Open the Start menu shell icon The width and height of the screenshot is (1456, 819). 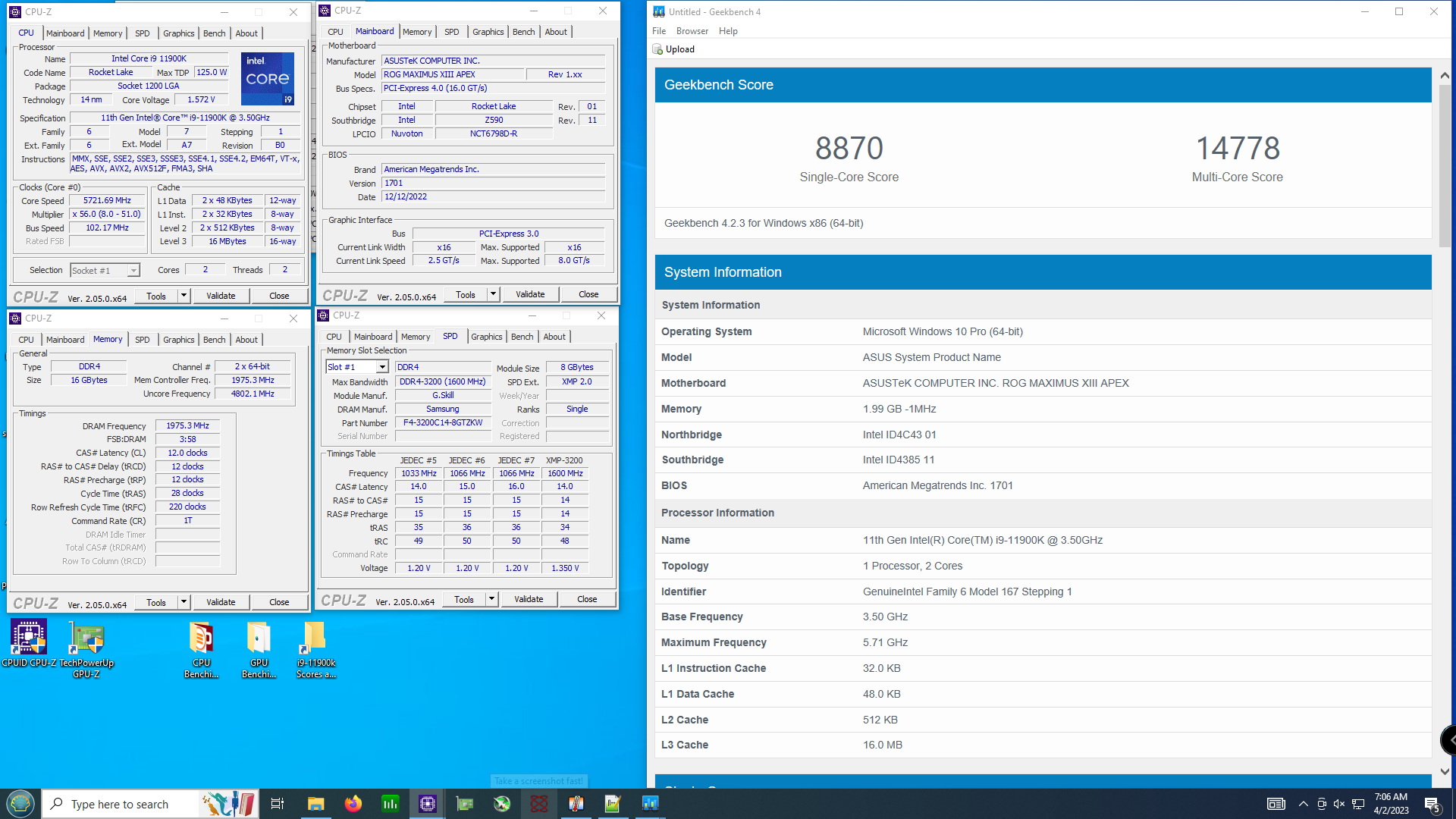[x=20, y=804]
